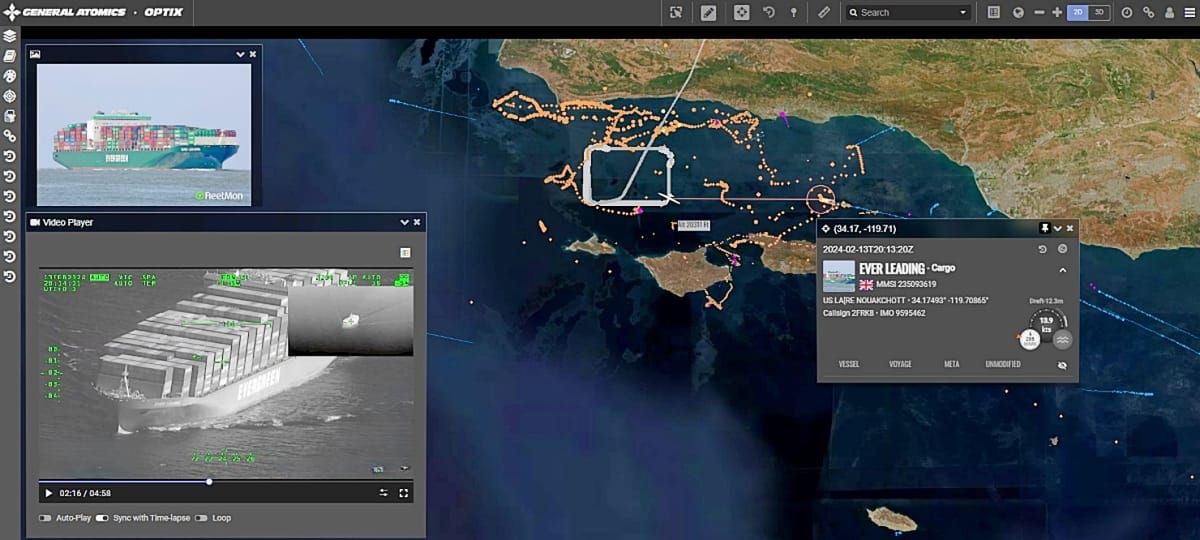The width and height of the screenshot is (1200, 540).
Task: Click the EVER LEADING vessel thumbnail
Action: click(838, 275)
